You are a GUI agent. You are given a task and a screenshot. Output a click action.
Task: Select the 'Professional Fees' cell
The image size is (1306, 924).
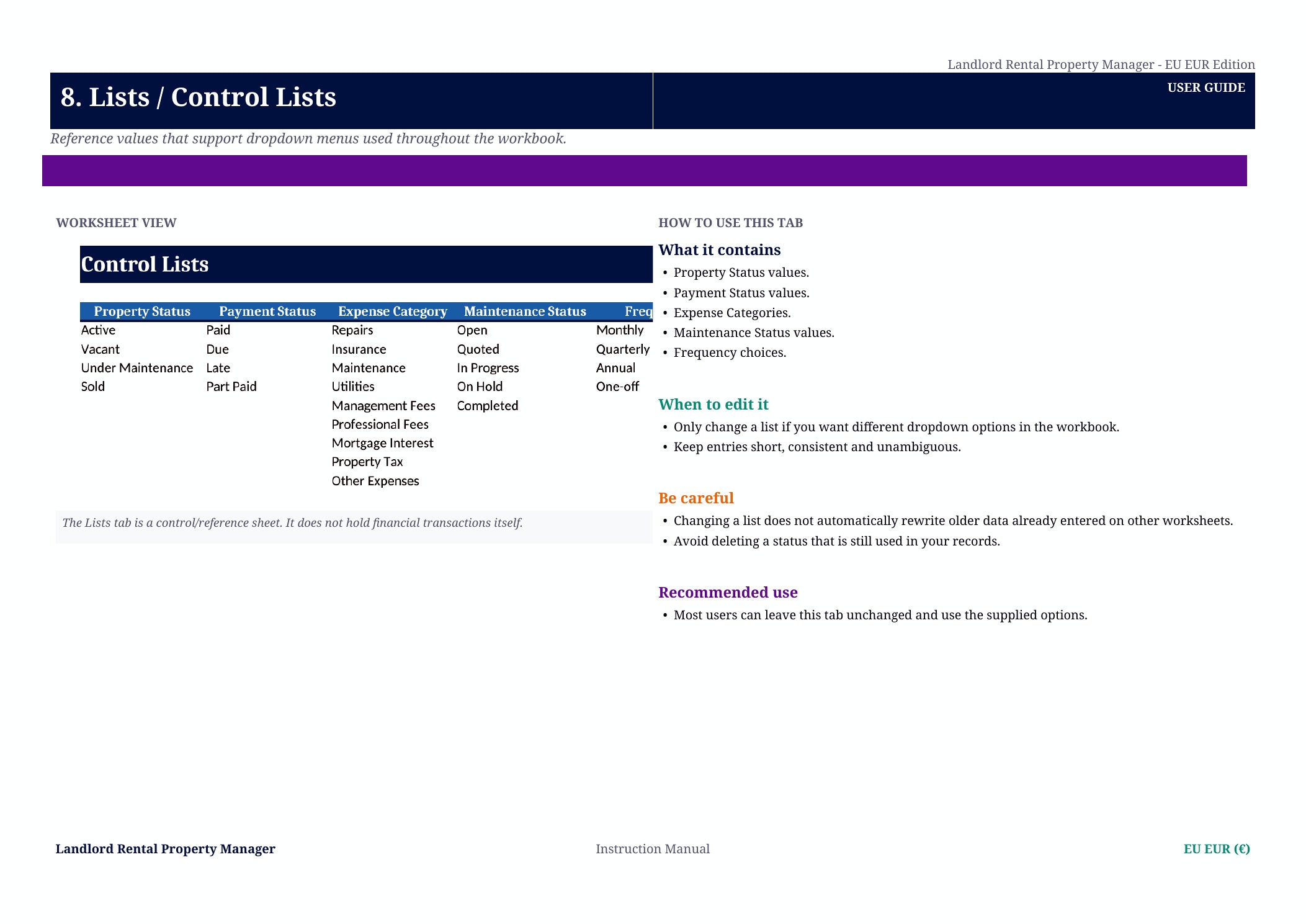pyautogui.click(x=380, y=424)
